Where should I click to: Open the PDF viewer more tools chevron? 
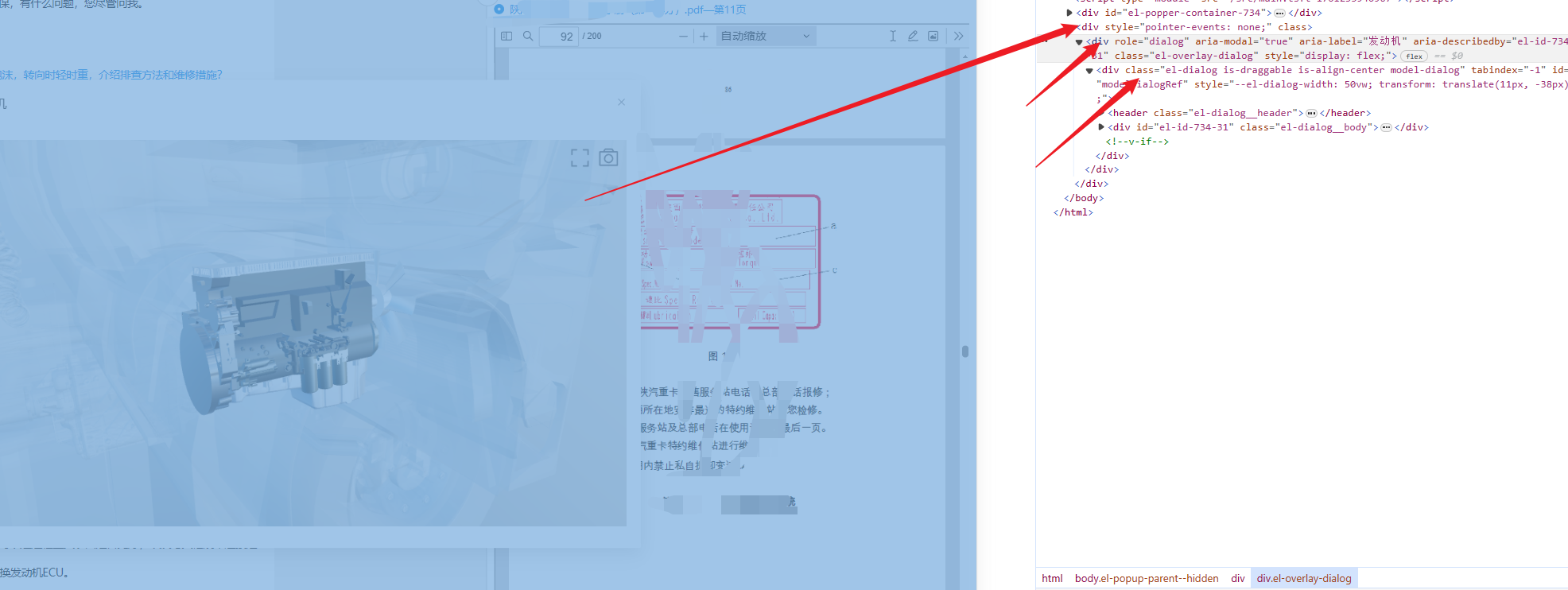tap(958, 36)
